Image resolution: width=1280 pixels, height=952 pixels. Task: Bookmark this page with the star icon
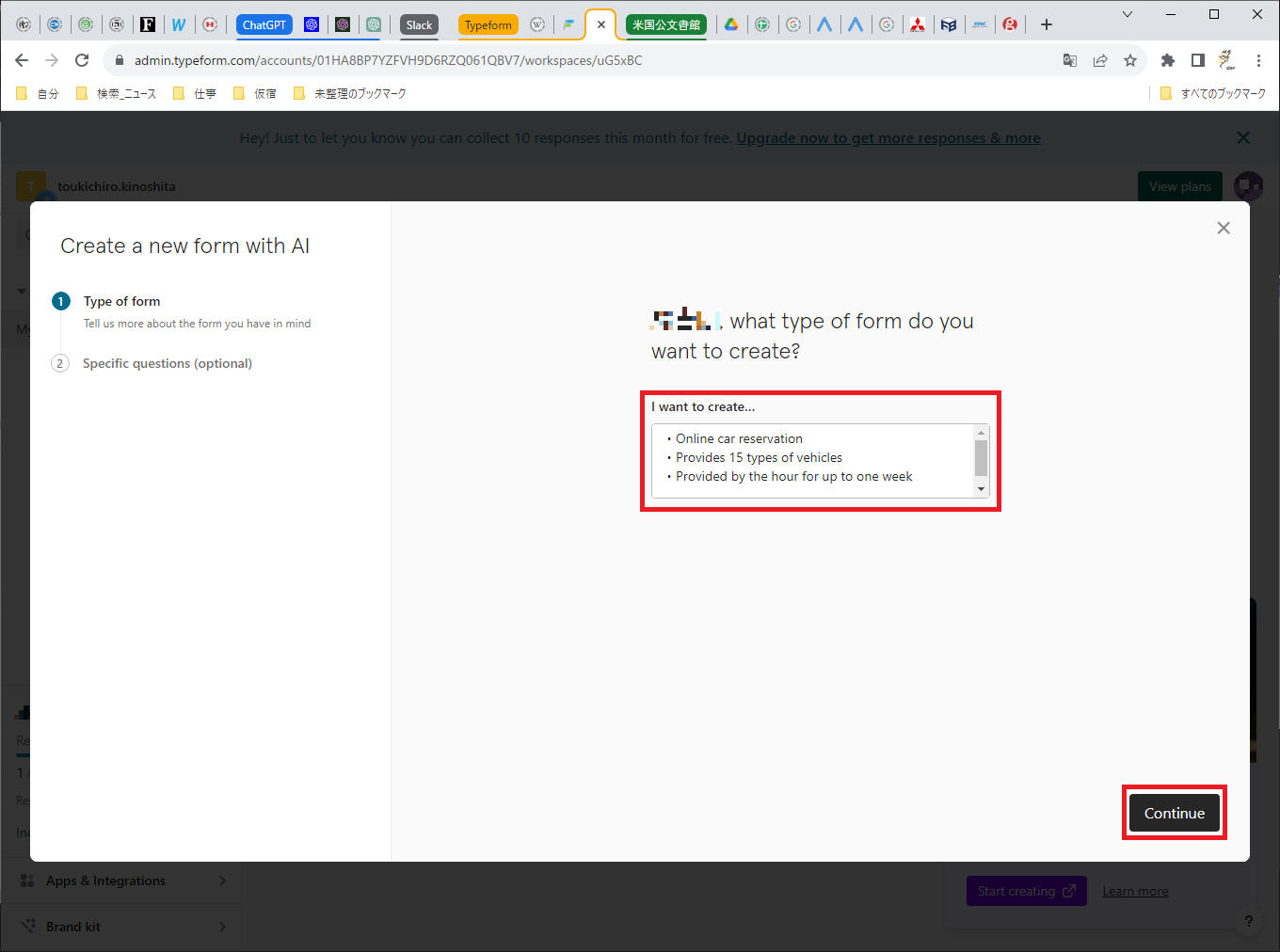pyautogui.click(x=1129, y=60)
